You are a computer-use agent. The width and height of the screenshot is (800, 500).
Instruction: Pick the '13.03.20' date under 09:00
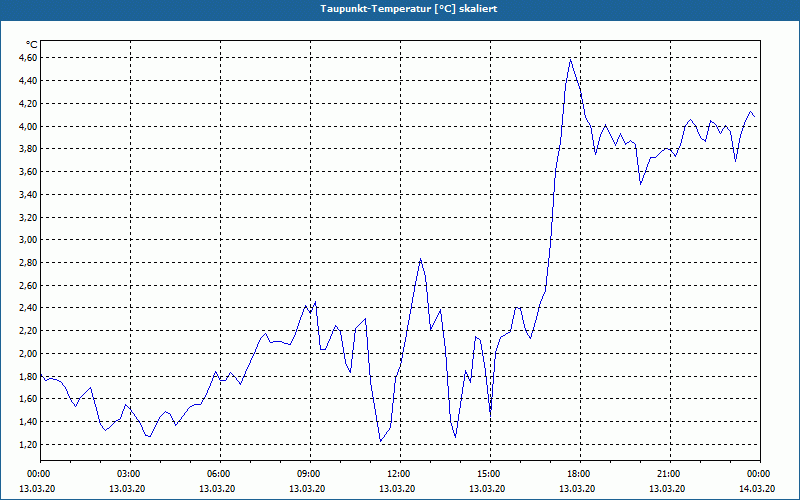307,489
